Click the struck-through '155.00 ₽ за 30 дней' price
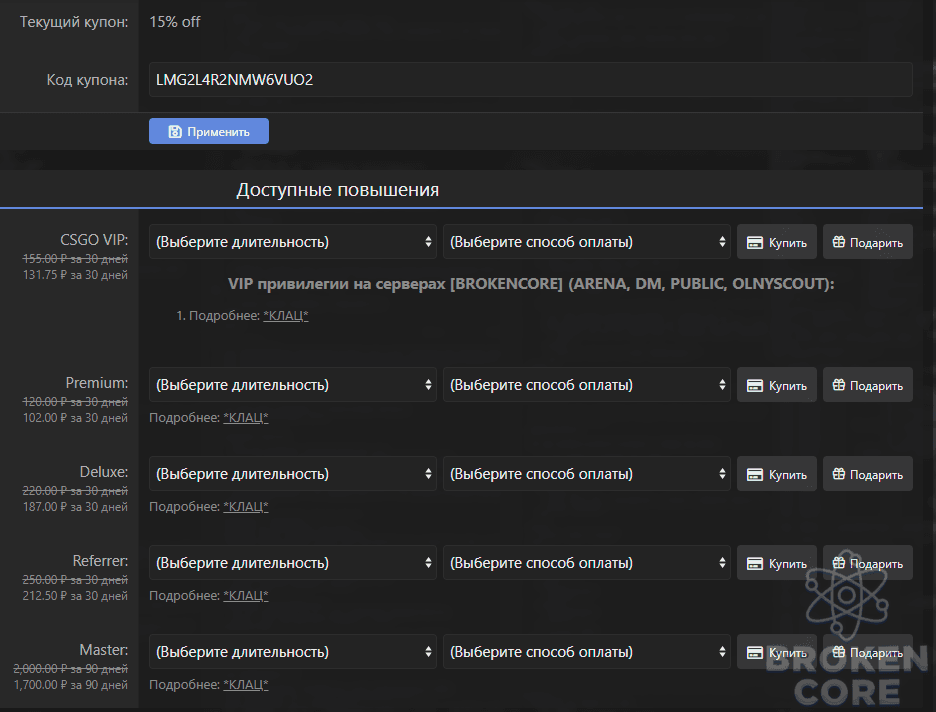The width and height of the screenshot is (936, 712). pyautogui.click(x=75, y=259)
